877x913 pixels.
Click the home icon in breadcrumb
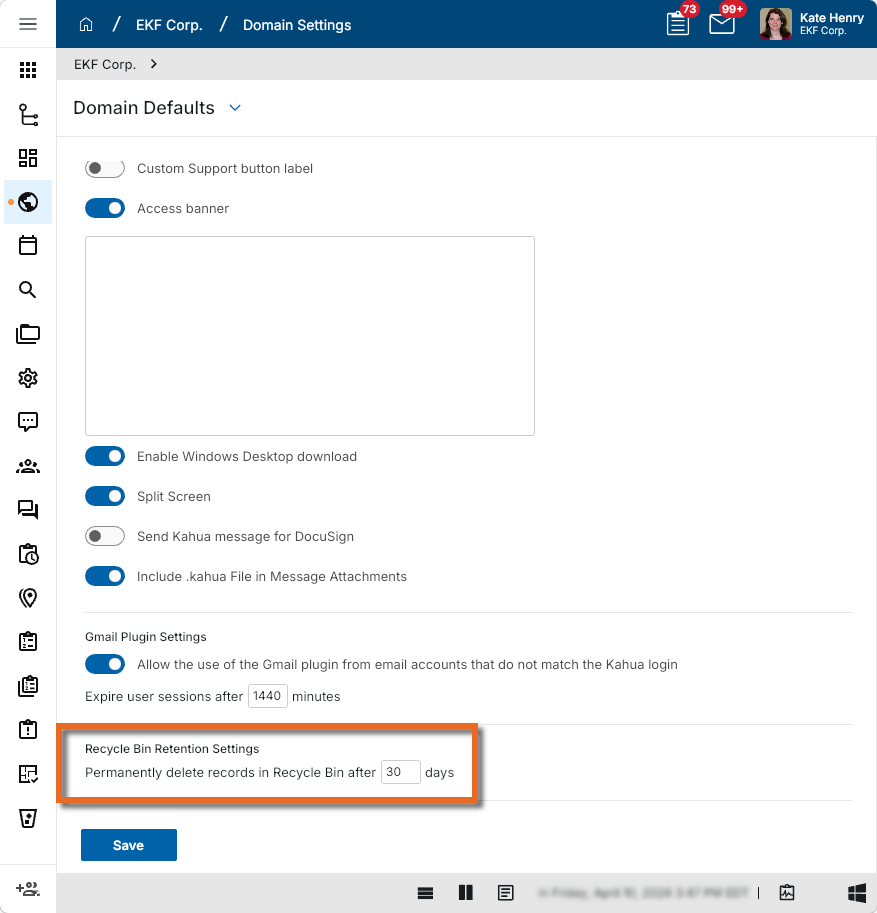[x=87, y=25]
